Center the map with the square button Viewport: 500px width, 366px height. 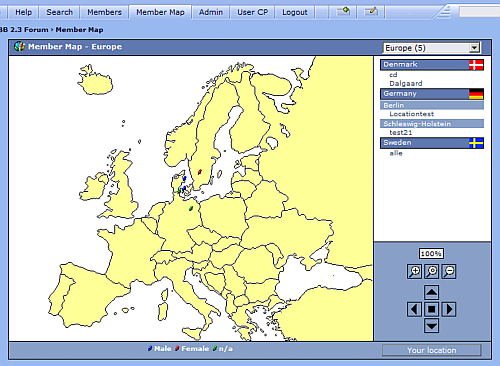click(431, 309)
